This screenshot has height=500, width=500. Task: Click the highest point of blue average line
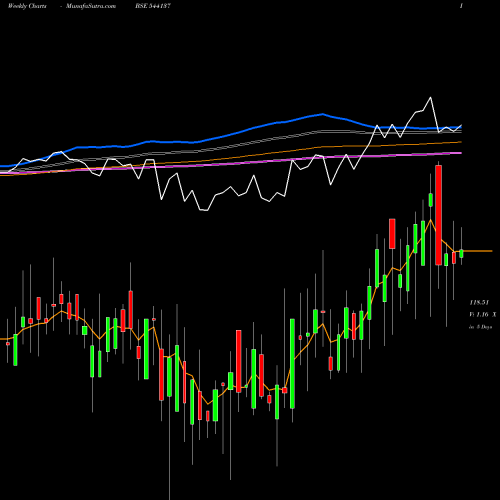pyautogui.click(x=322, y=114)
